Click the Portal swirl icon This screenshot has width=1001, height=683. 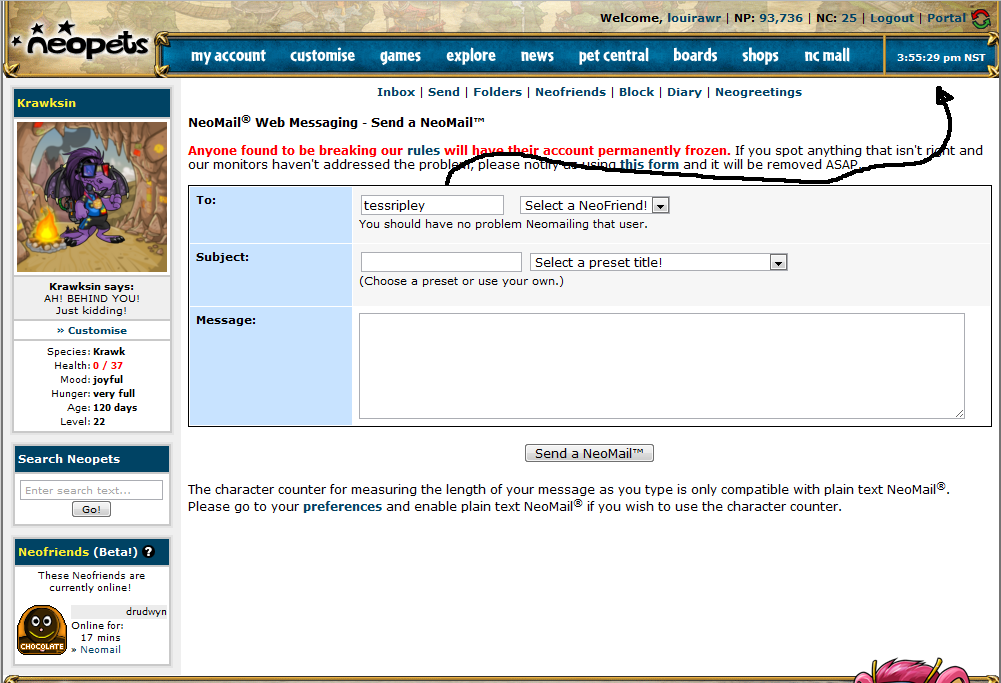click(981, 18)
